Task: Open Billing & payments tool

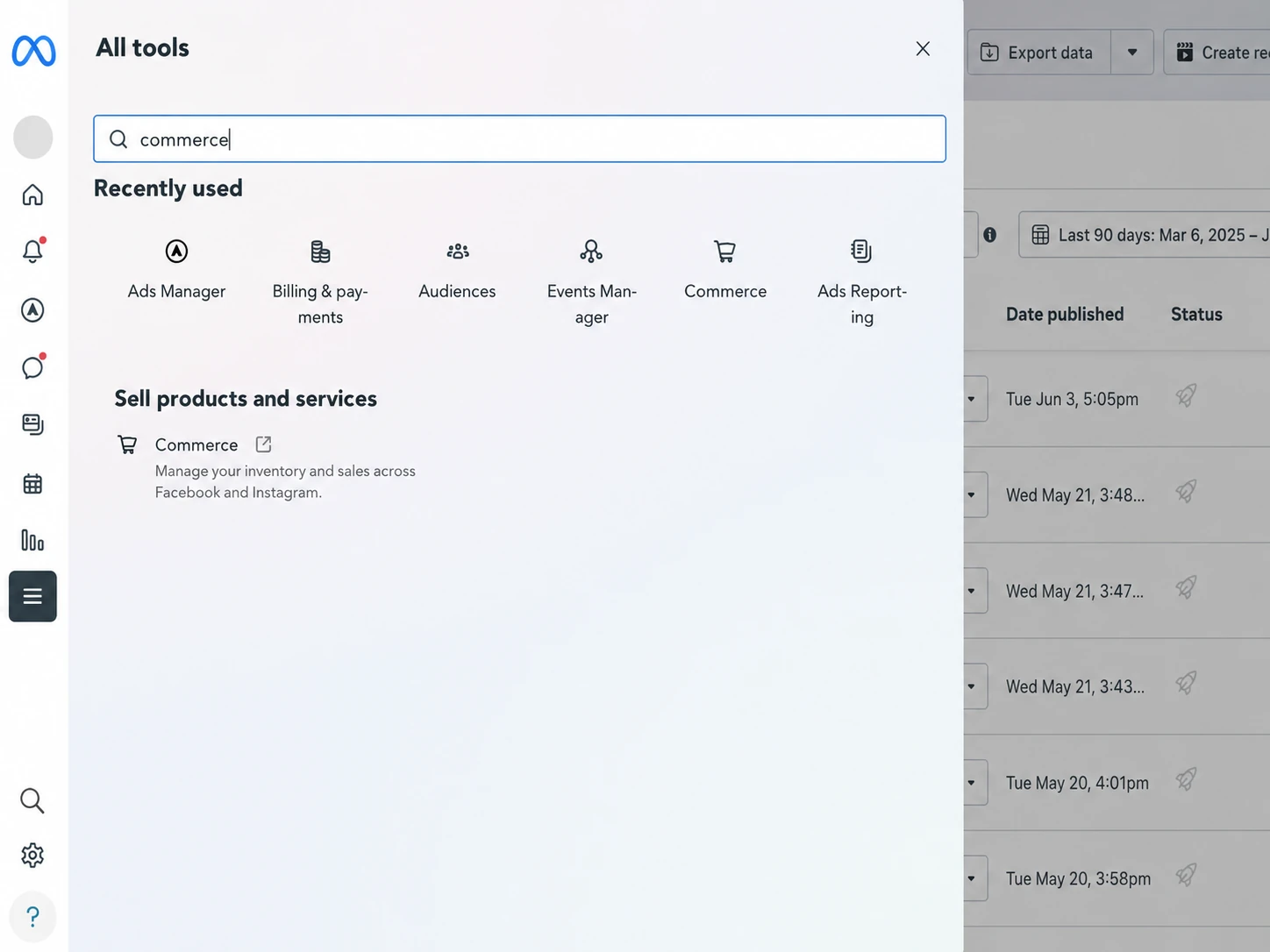Action: point(320,282)
